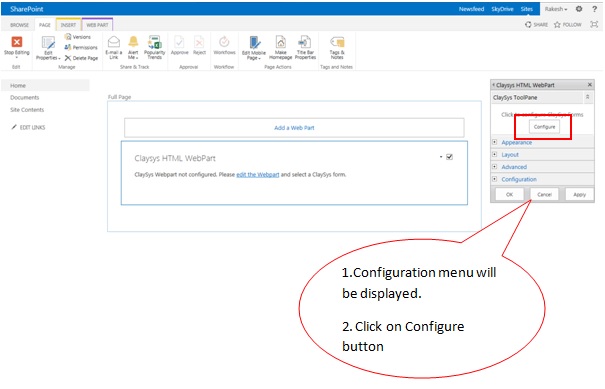
Task: Open Edit Properties in the ribbon
Action: click(48, 49)
